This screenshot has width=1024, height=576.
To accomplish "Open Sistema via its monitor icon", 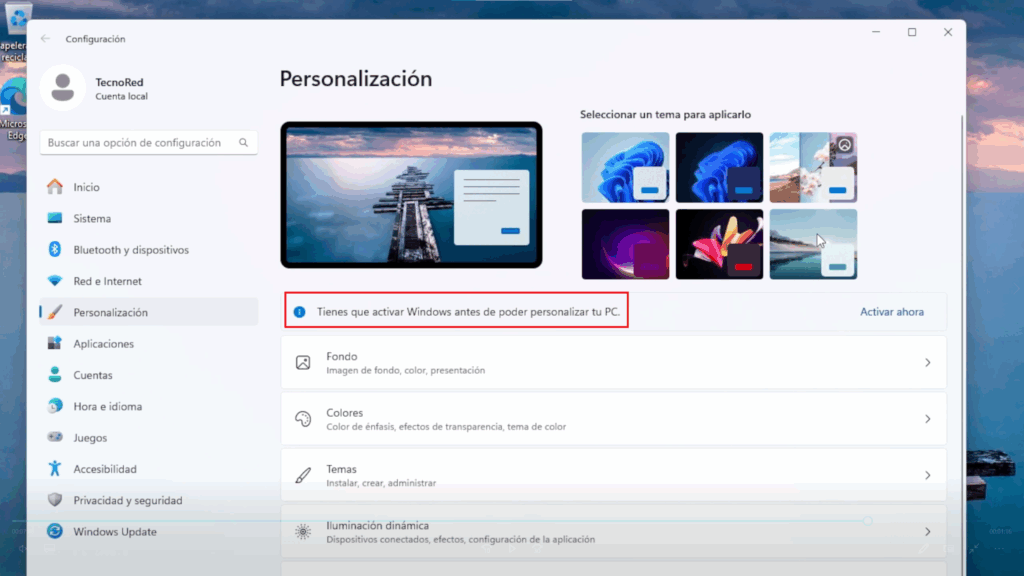I will tap(55, 218).
